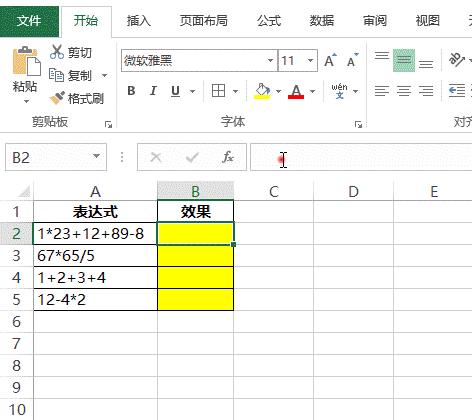The height and width of the screenshot is (420, 472).
Task: Select the 效果 header cell
Action: coord(196,212)
